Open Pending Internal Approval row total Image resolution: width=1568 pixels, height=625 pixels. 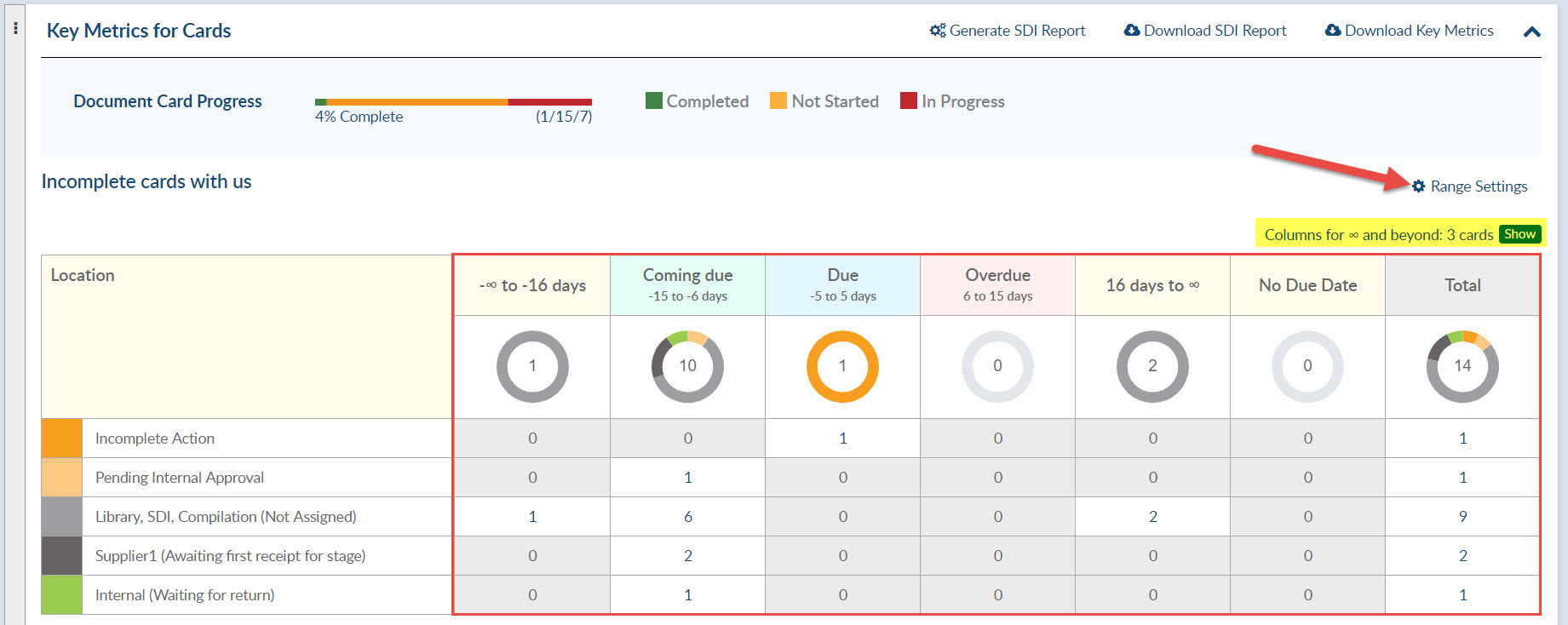click(1462, 478)
